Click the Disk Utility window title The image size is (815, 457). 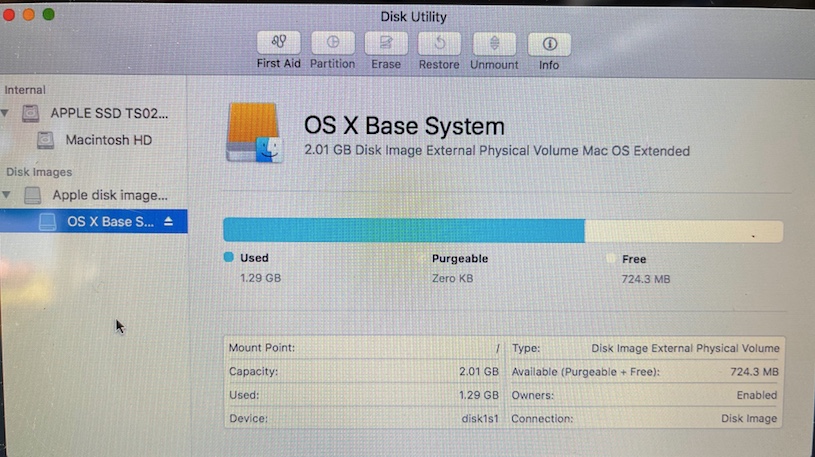(413, 17)
